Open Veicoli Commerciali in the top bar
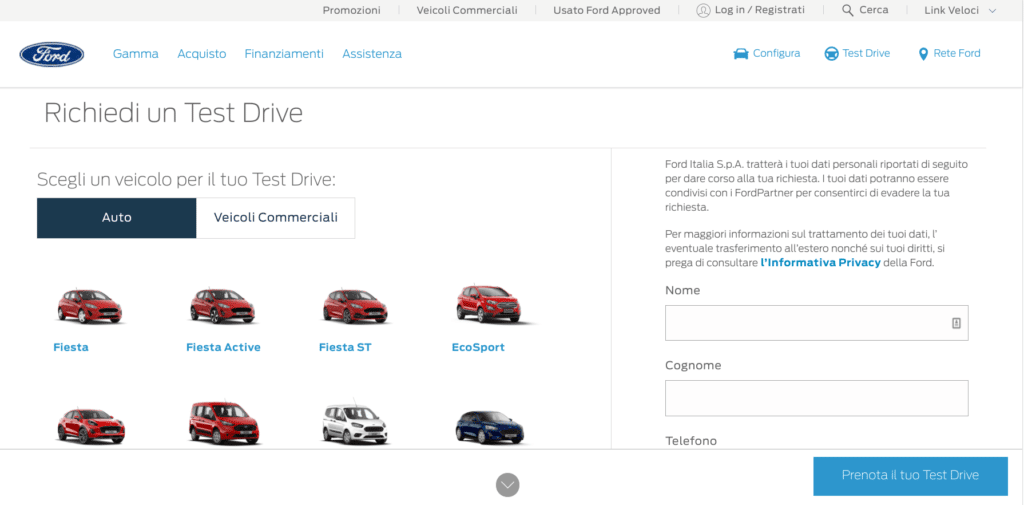The height and width of the screenshot is (505, 1024). point(467,10)
